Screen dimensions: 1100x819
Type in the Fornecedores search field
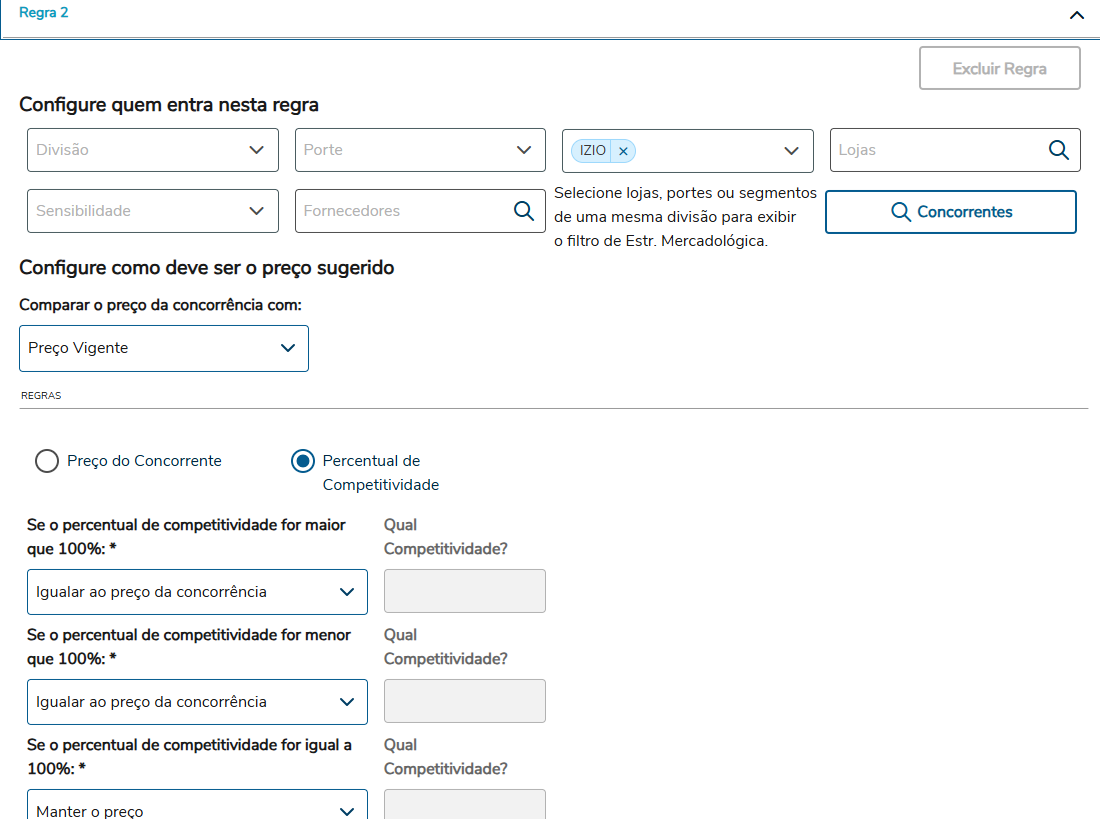coord(402,211)
